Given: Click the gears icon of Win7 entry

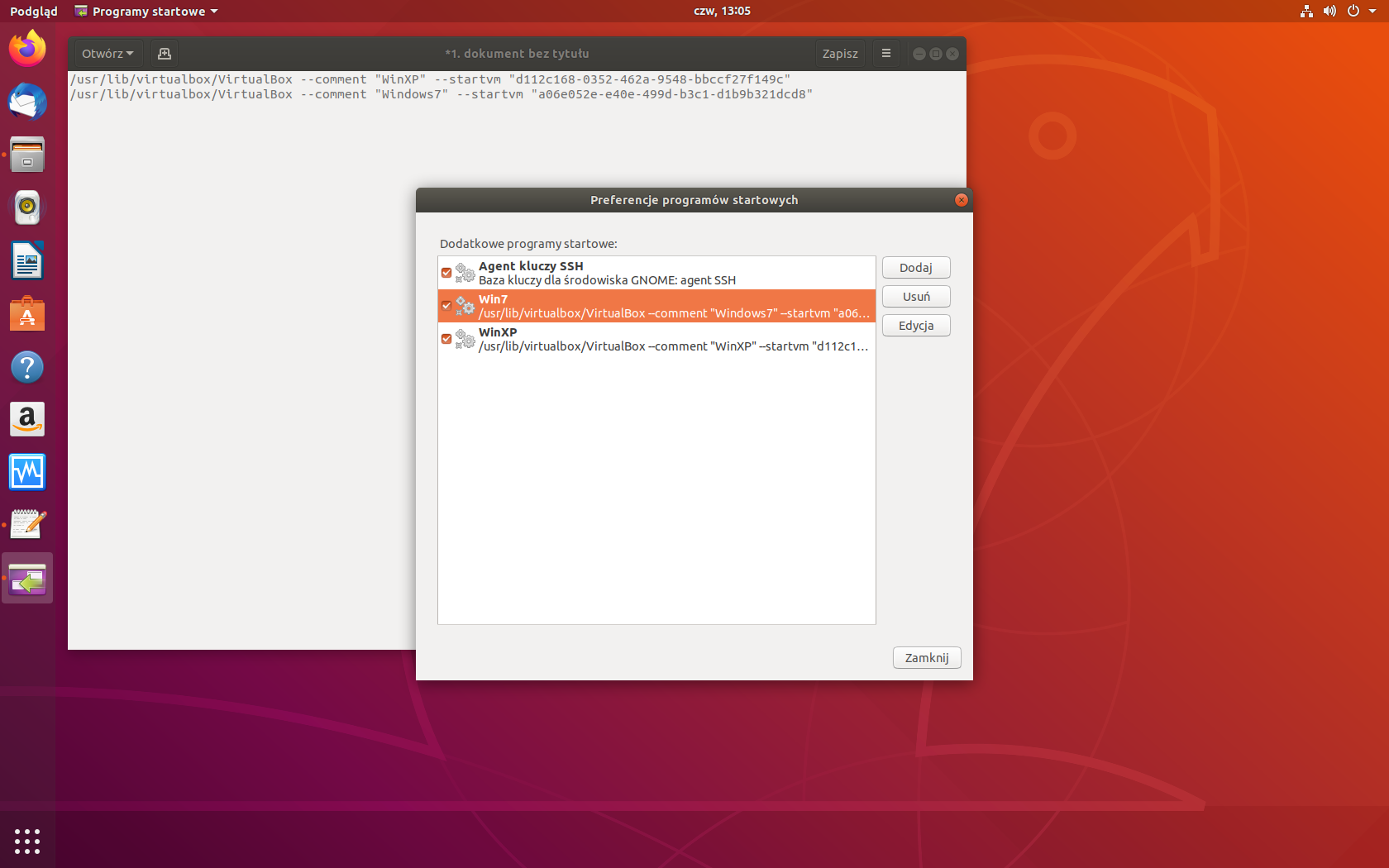Looking at the screenshot, I should [465, 306].
